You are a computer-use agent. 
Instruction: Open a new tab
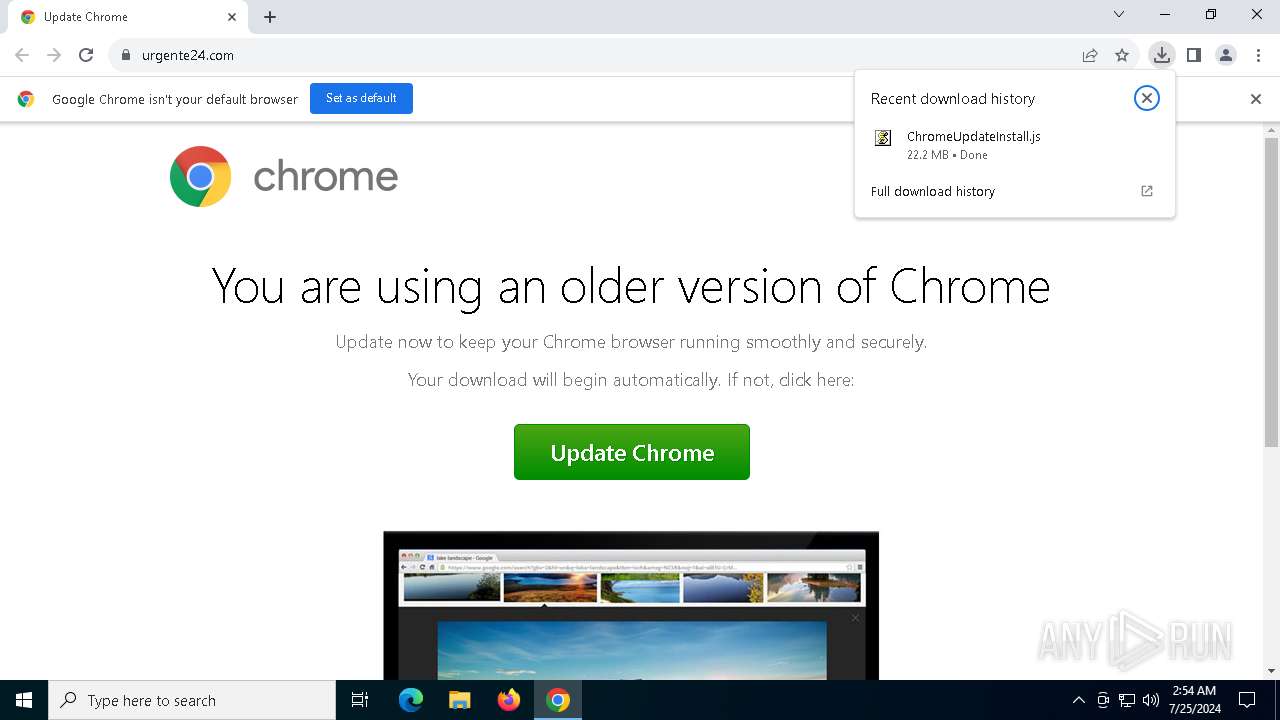click(270, 17)
